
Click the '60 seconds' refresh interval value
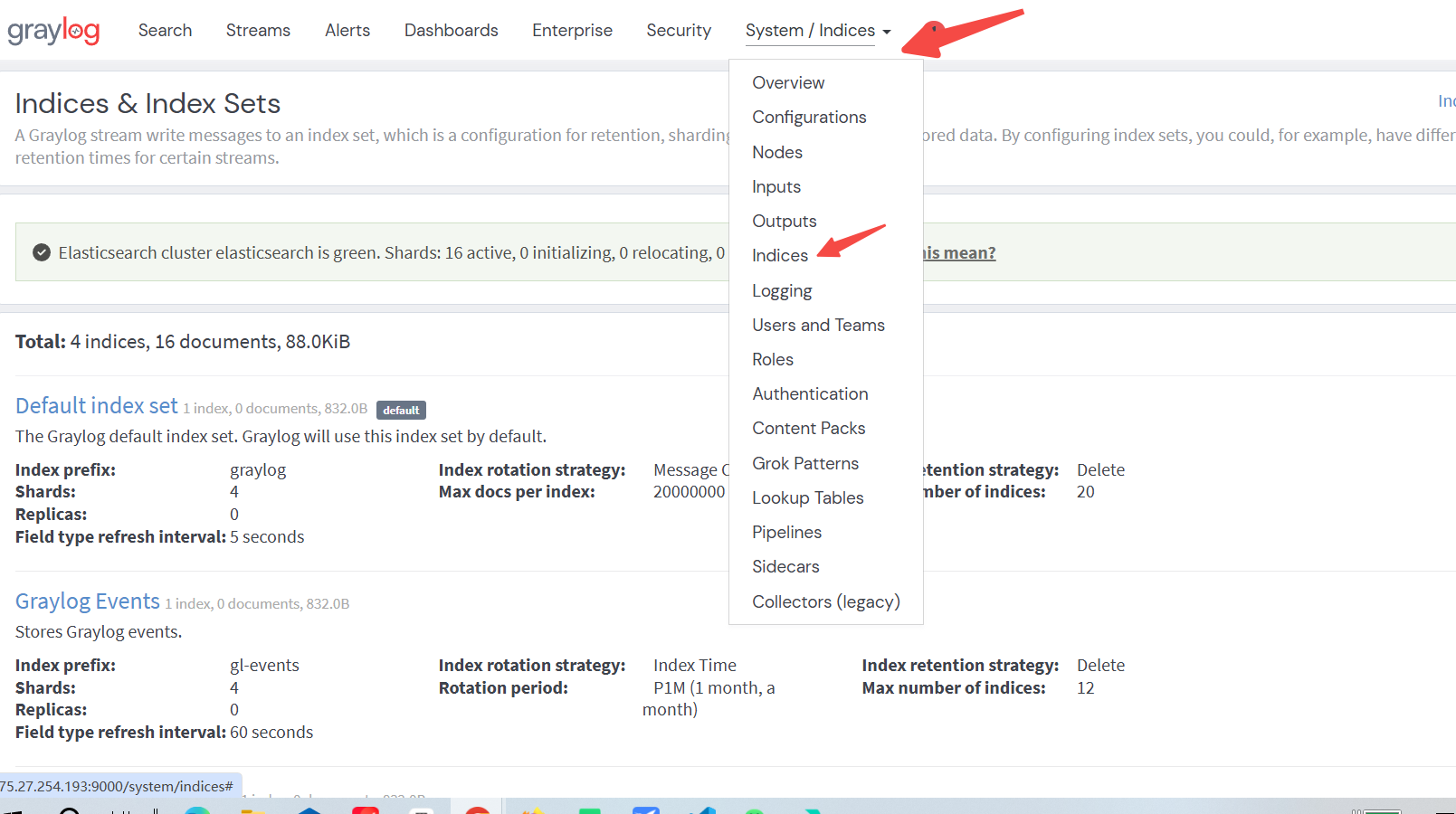click(271, 732)
